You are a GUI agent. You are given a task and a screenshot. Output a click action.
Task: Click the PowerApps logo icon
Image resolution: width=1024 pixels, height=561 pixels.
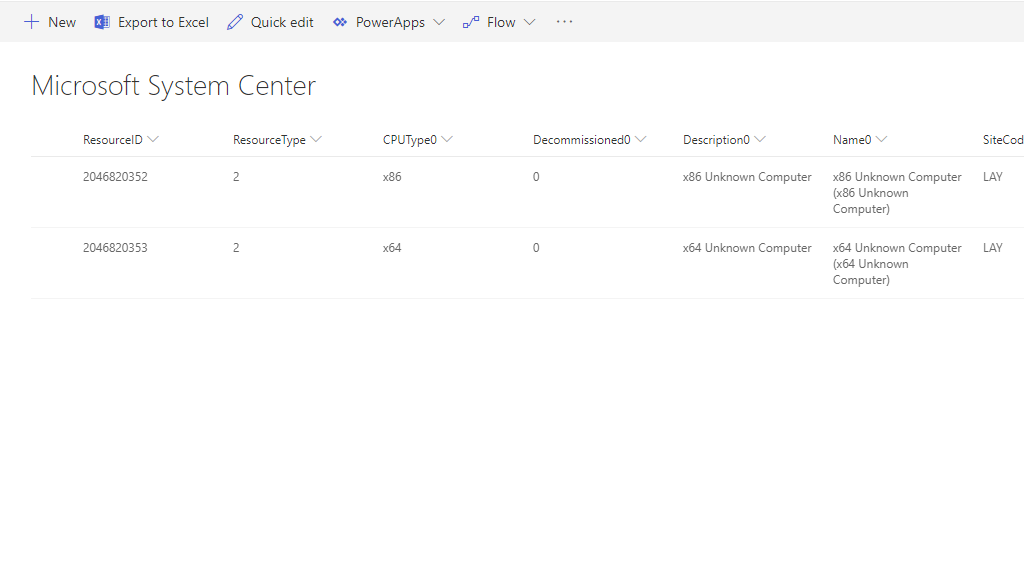click(340, 22)
